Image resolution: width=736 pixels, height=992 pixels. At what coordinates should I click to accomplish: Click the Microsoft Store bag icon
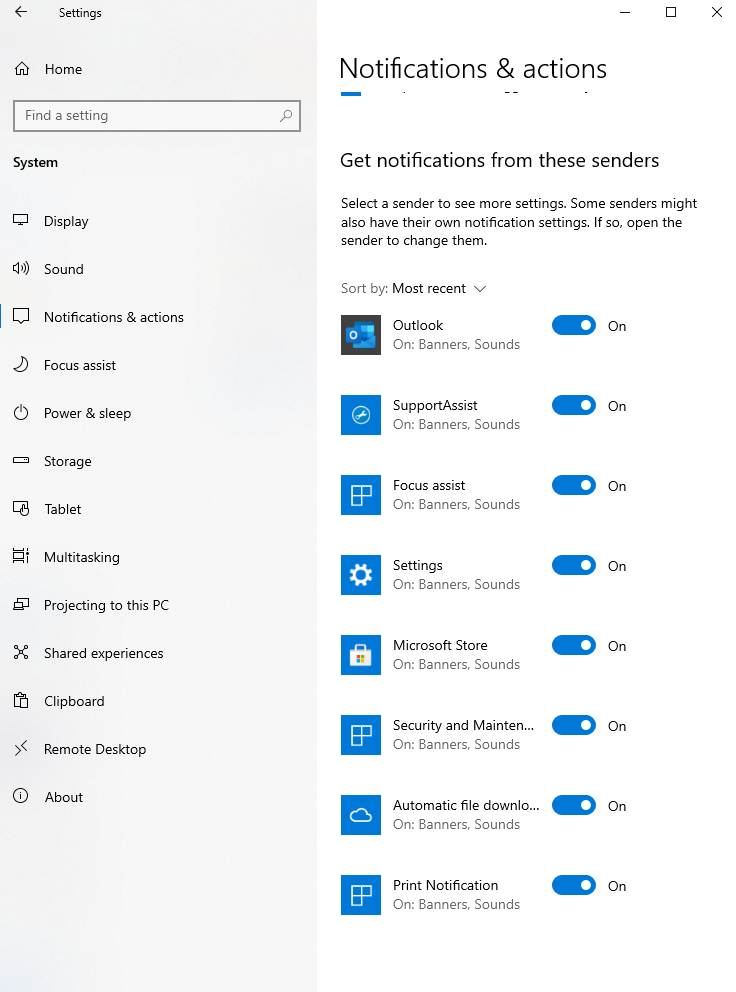point(361,655)
